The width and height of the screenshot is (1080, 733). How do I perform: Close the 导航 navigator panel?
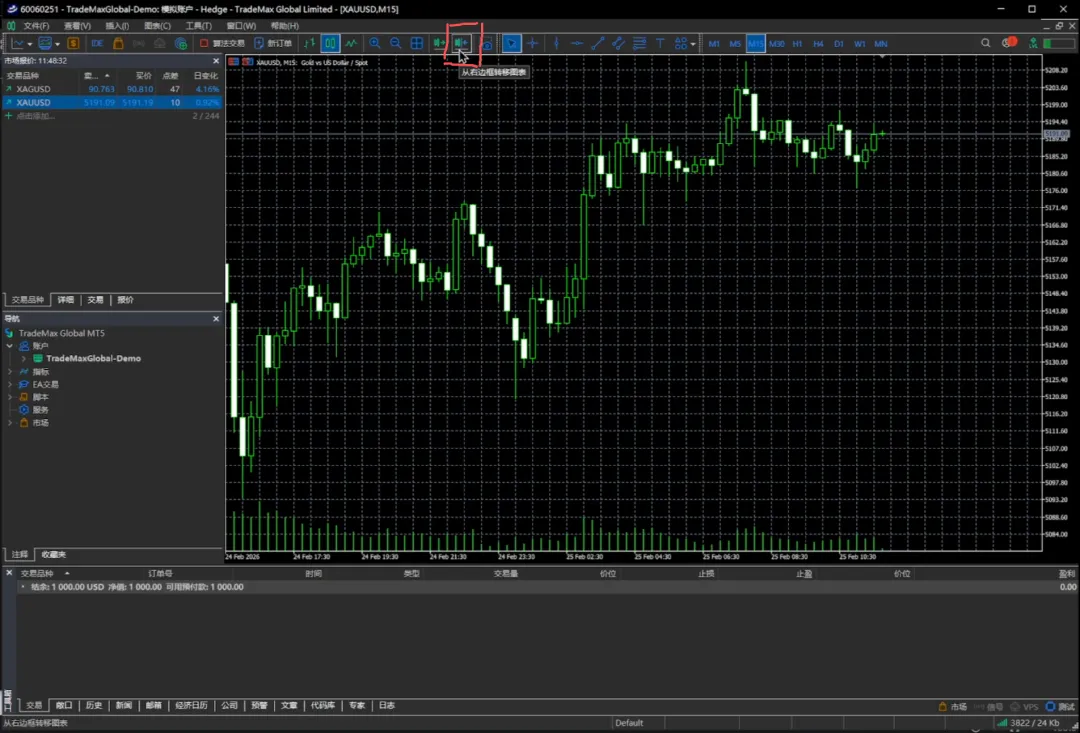216,318
